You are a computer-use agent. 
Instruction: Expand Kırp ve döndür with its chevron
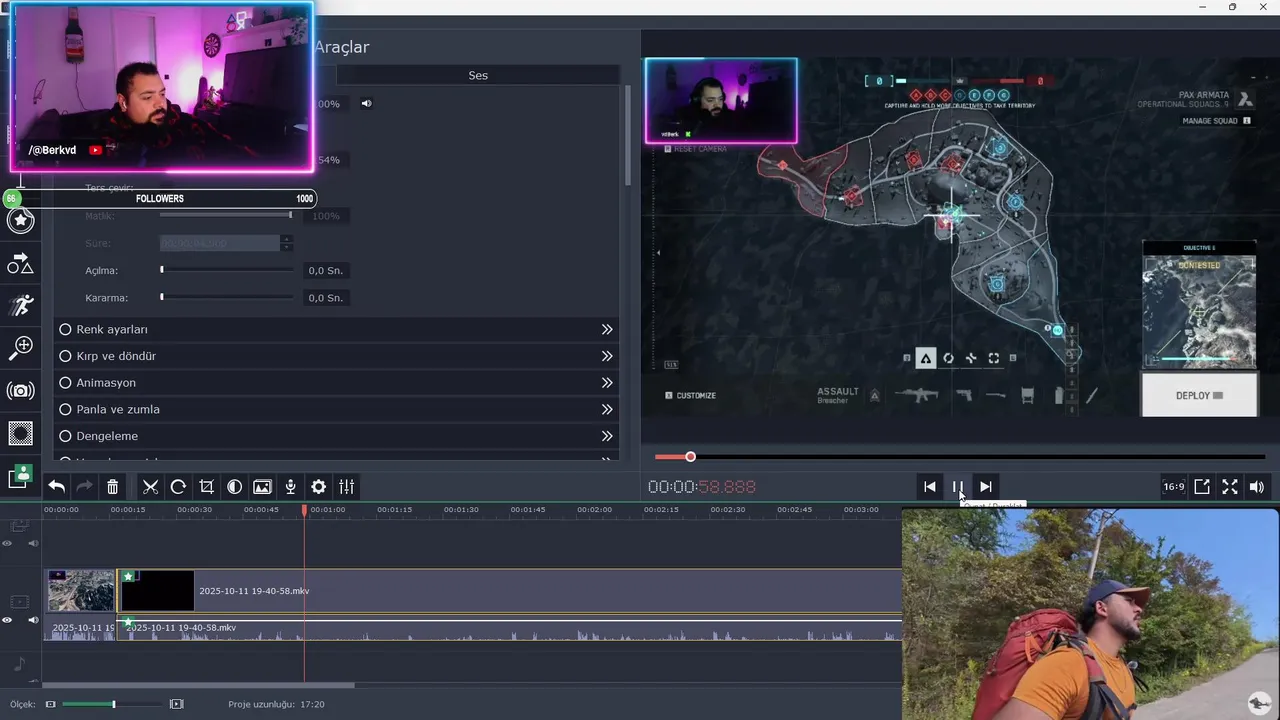607,356
